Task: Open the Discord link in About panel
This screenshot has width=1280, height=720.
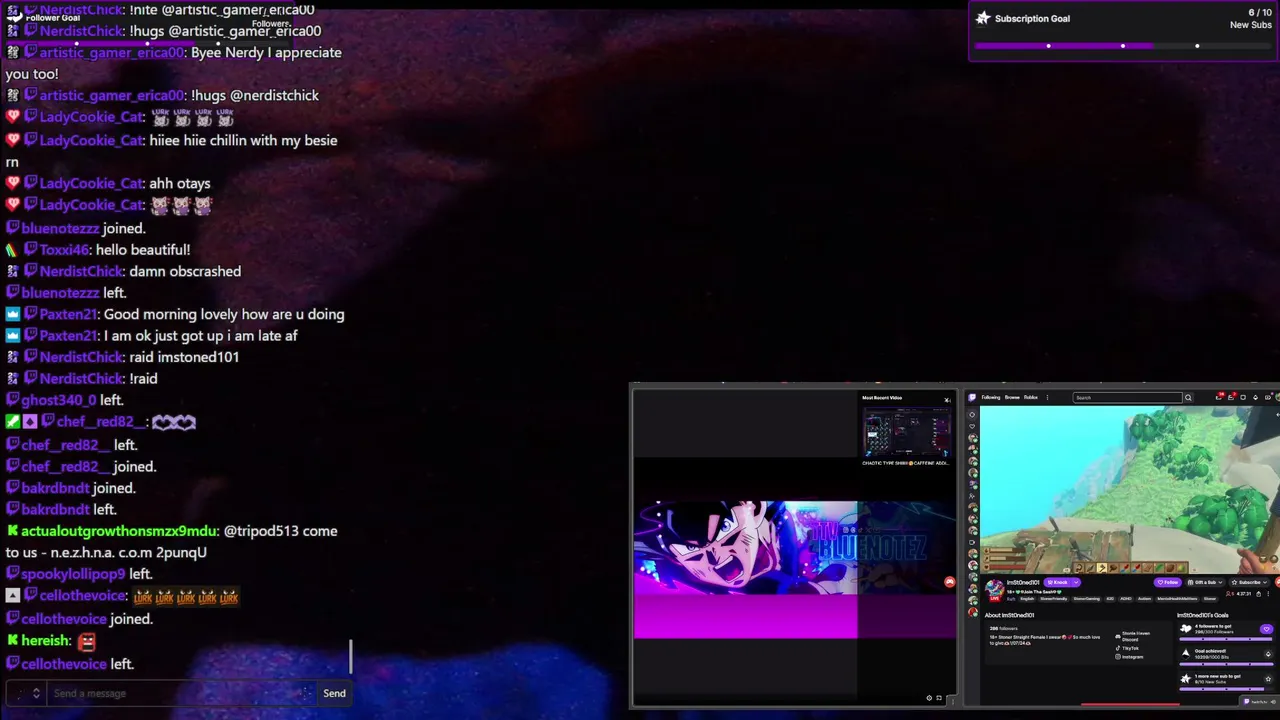Action: (x=1133, y=636)
